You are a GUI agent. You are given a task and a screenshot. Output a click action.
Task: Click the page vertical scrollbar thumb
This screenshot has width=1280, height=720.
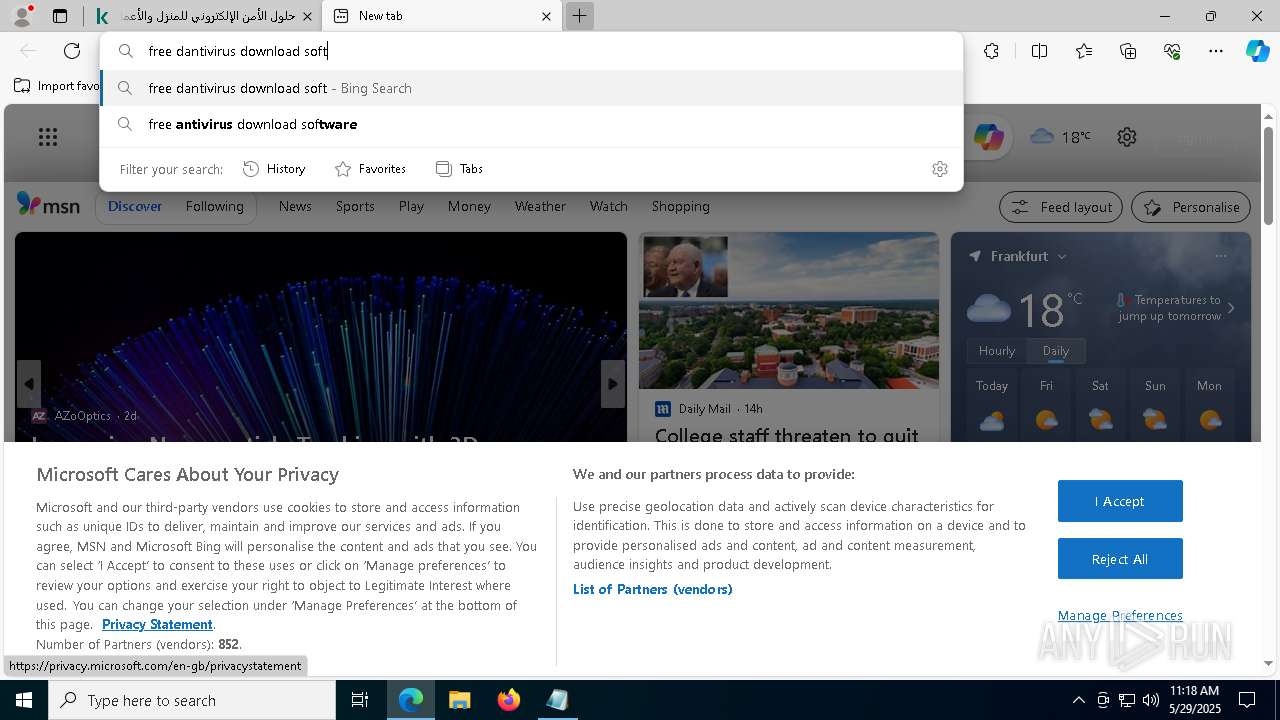(x=1268, y=175)
